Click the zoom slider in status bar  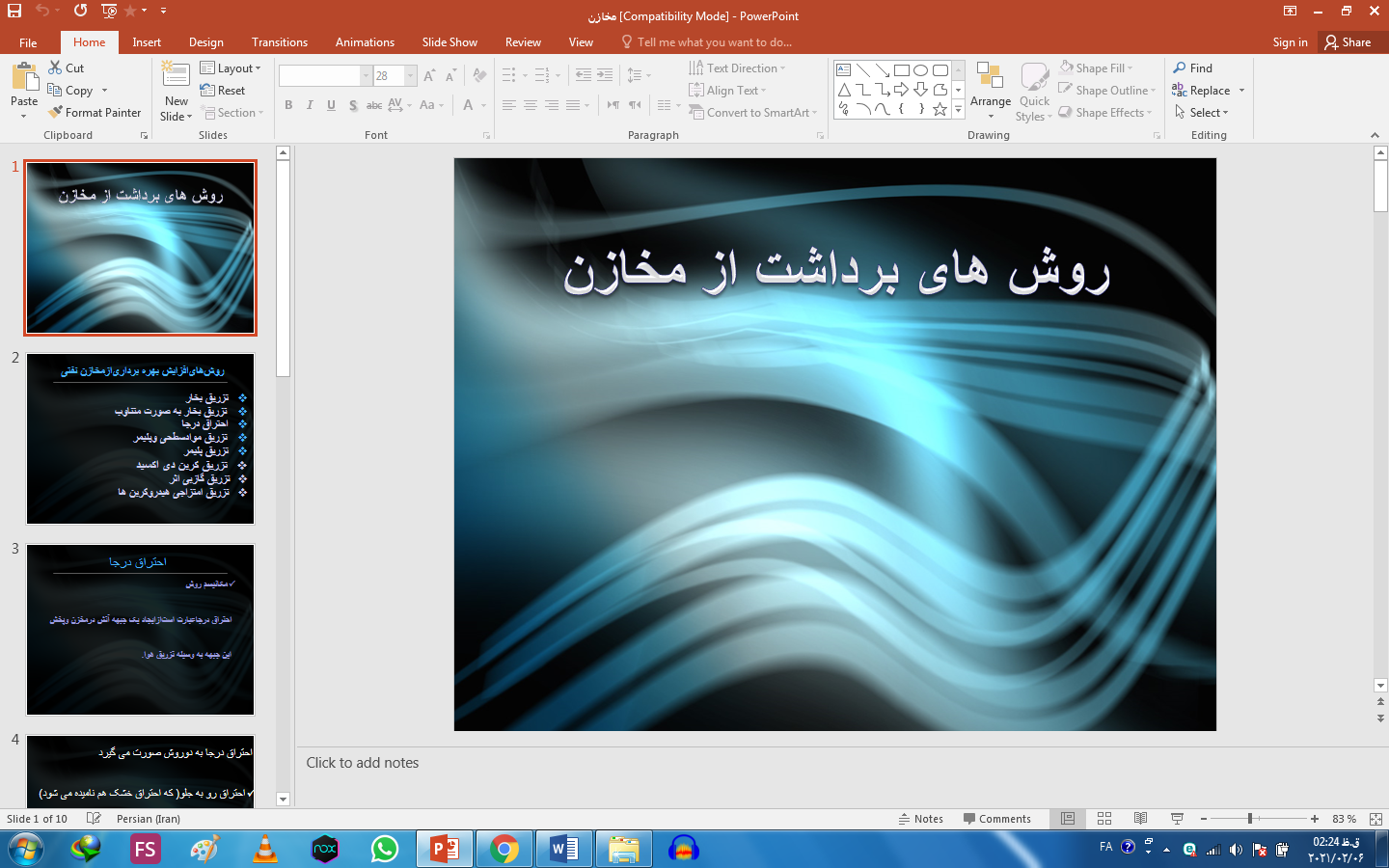tap(1250, 819)
